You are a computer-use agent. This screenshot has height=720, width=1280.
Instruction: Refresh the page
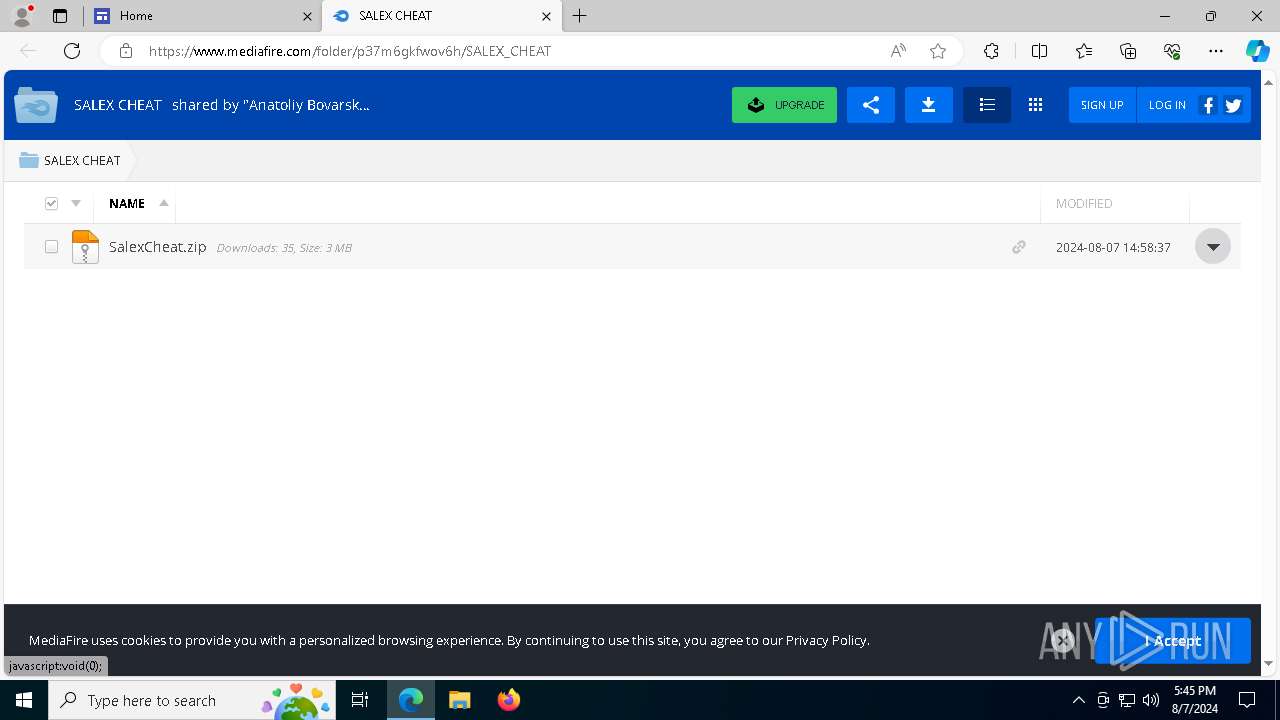coord(72,51)
